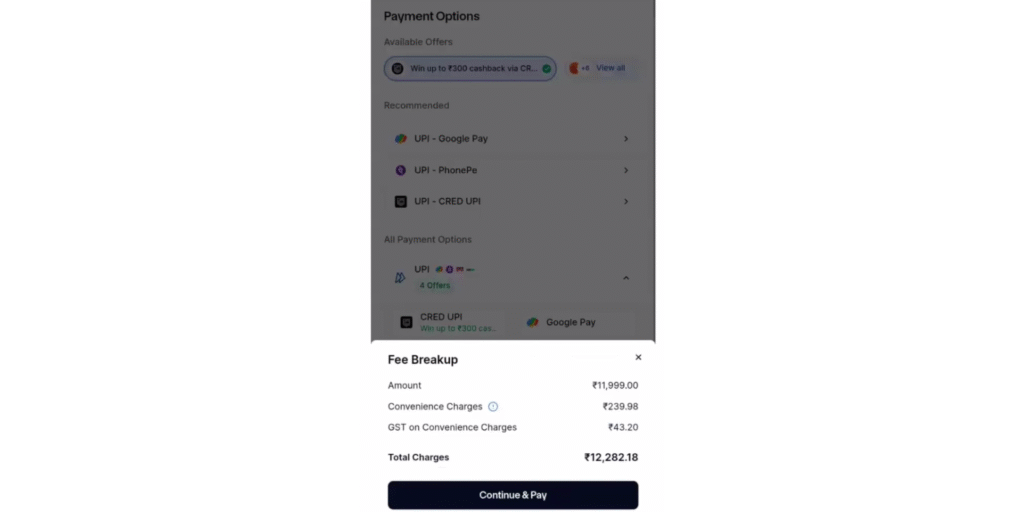Image resolution: width=1024 pixels, height=512 pixels.
Task: Click the green checkmark on the cashback offer
Action: pyautogui.click(x=546, y=69)
